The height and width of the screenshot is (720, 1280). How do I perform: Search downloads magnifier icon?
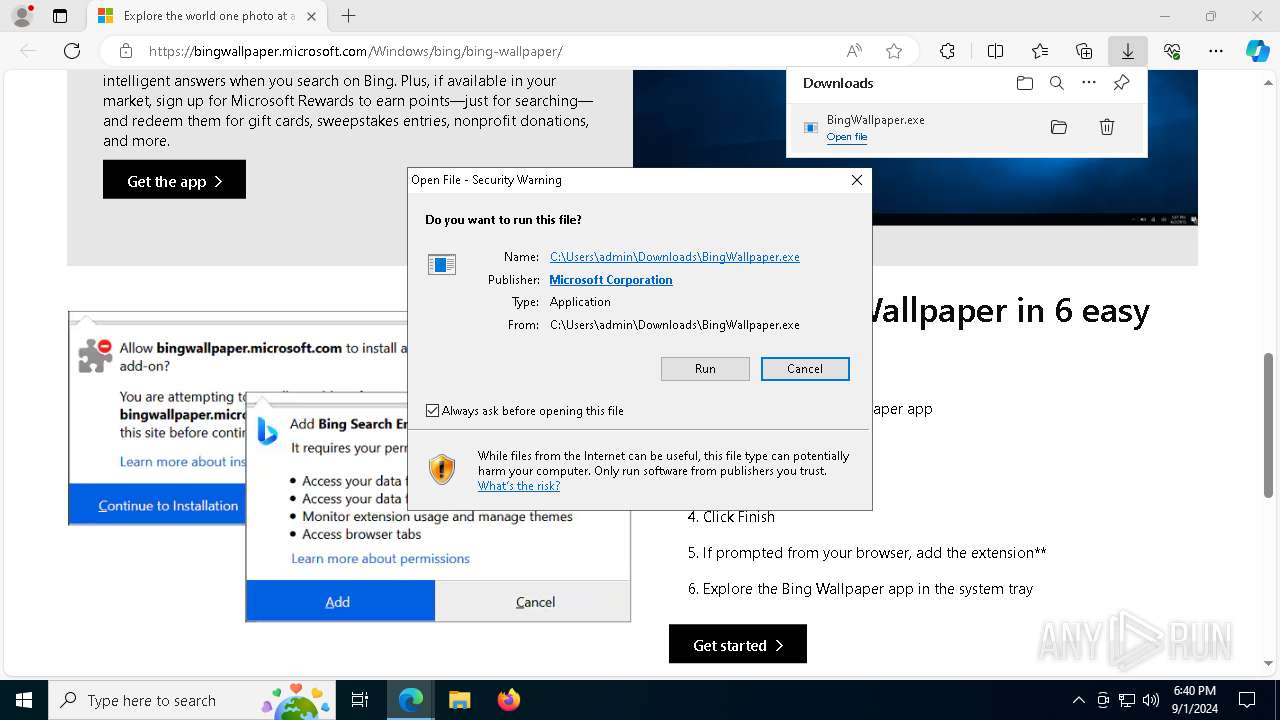1057,83
